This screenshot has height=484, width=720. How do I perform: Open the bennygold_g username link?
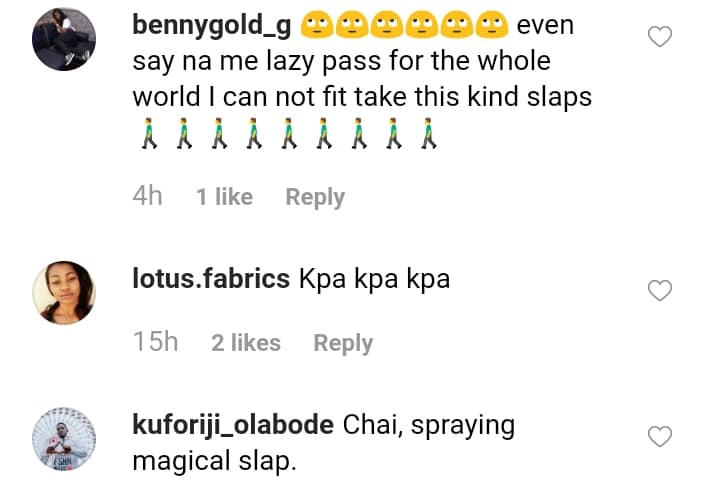[x=211, y=25]
